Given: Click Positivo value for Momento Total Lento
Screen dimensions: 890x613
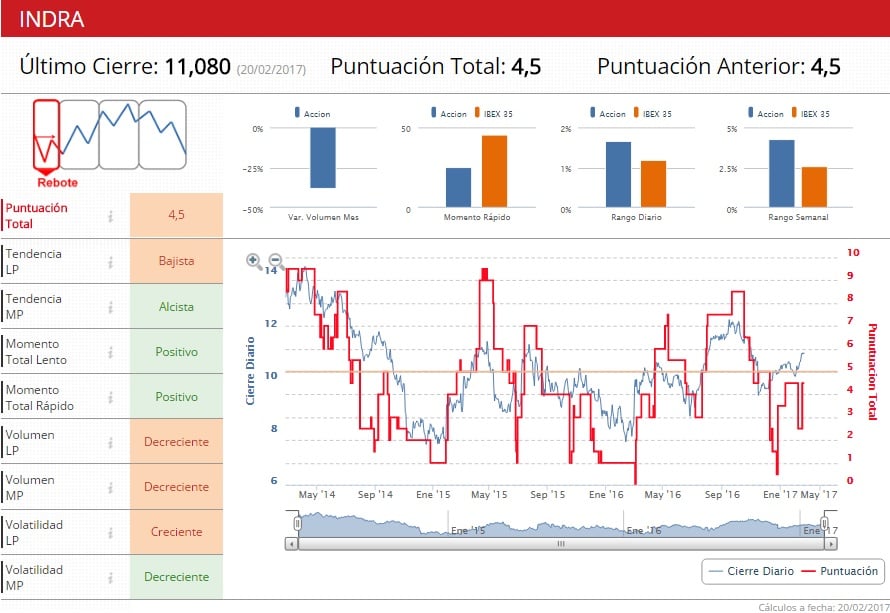Looking at the screenshot, I should (x=177, y=352).
